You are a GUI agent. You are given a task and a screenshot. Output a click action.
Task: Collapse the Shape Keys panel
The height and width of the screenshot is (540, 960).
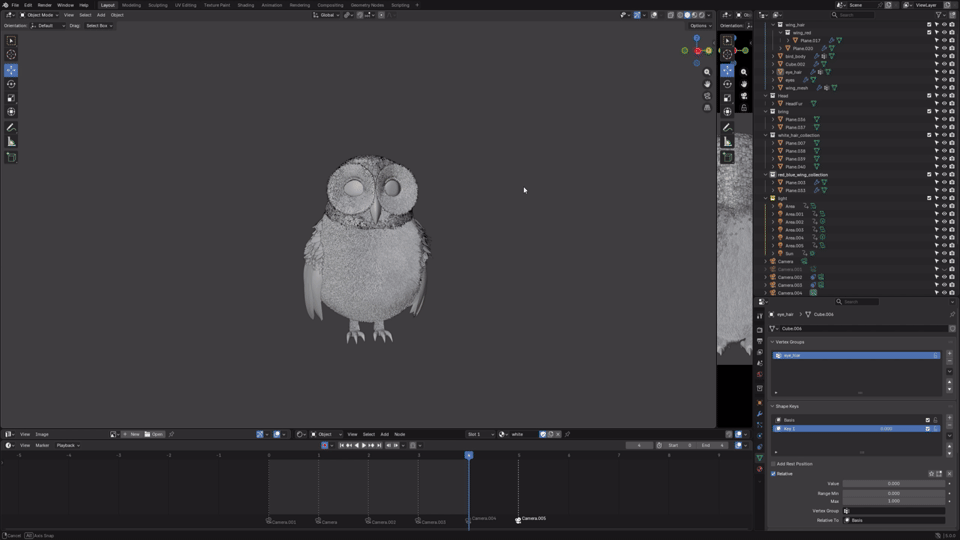click(x=773, y=407)
